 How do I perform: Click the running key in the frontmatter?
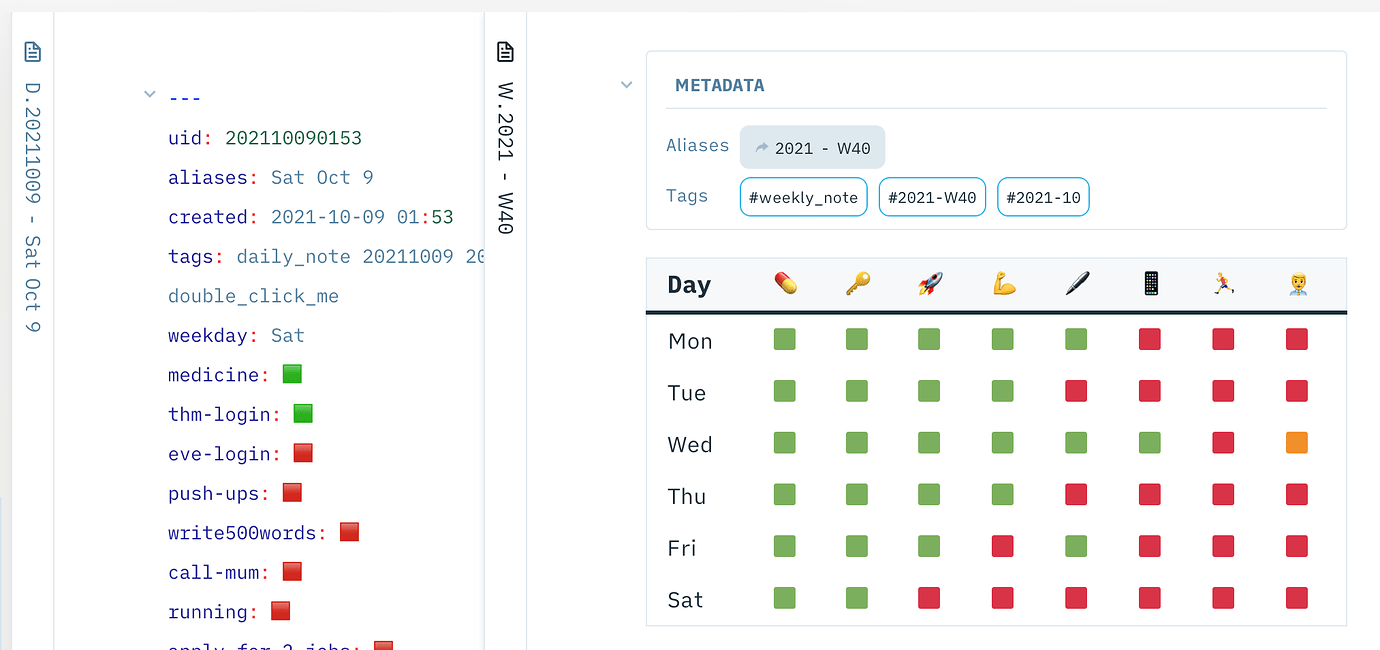(x=208, y=612)
